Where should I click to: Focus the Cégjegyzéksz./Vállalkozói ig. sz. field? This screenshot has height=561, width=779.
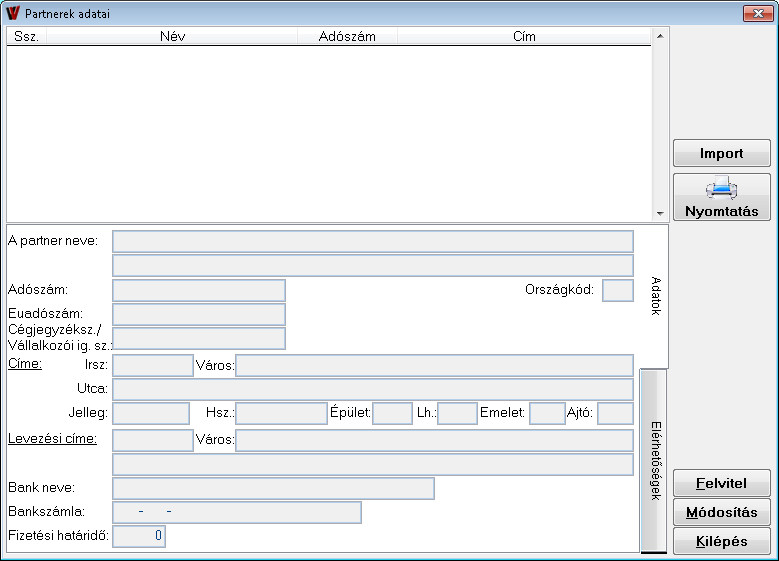[x=199, y=338]
